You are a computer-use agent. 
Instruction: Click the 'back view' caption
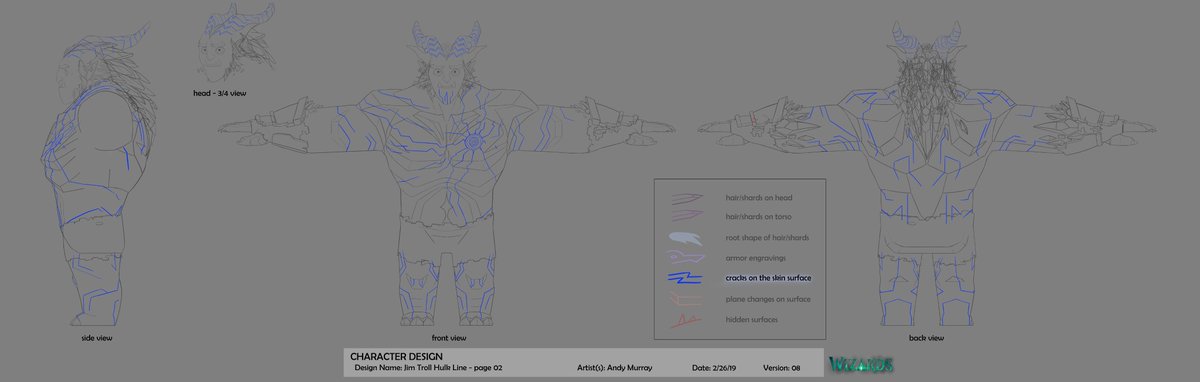click(x=926, y=338)
